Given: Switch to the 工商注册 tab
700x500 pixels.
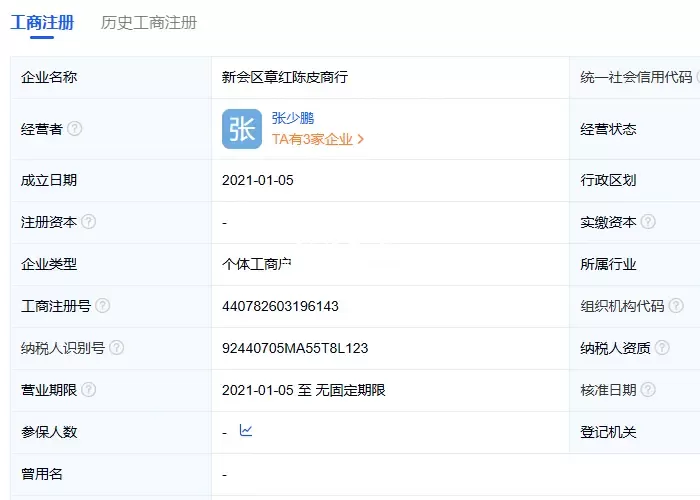Looking at the screenshot, I should 42,22.
